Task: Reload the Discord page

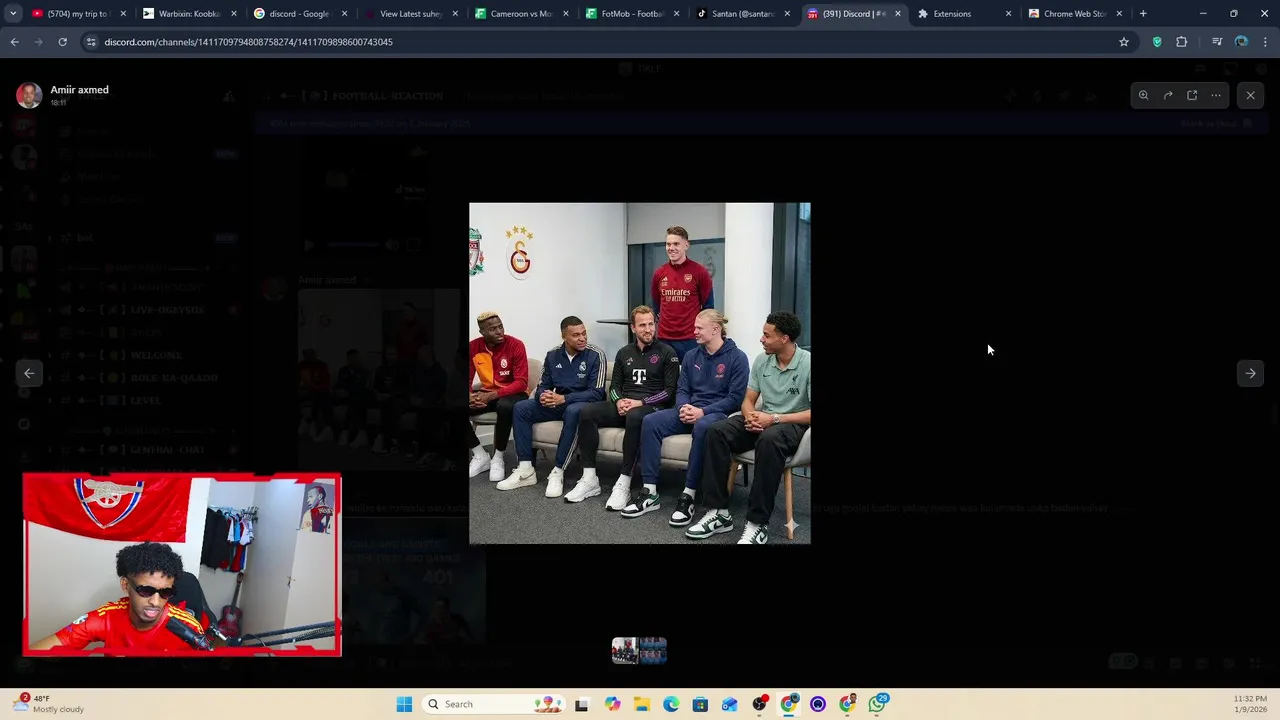Action: (62, 42)
